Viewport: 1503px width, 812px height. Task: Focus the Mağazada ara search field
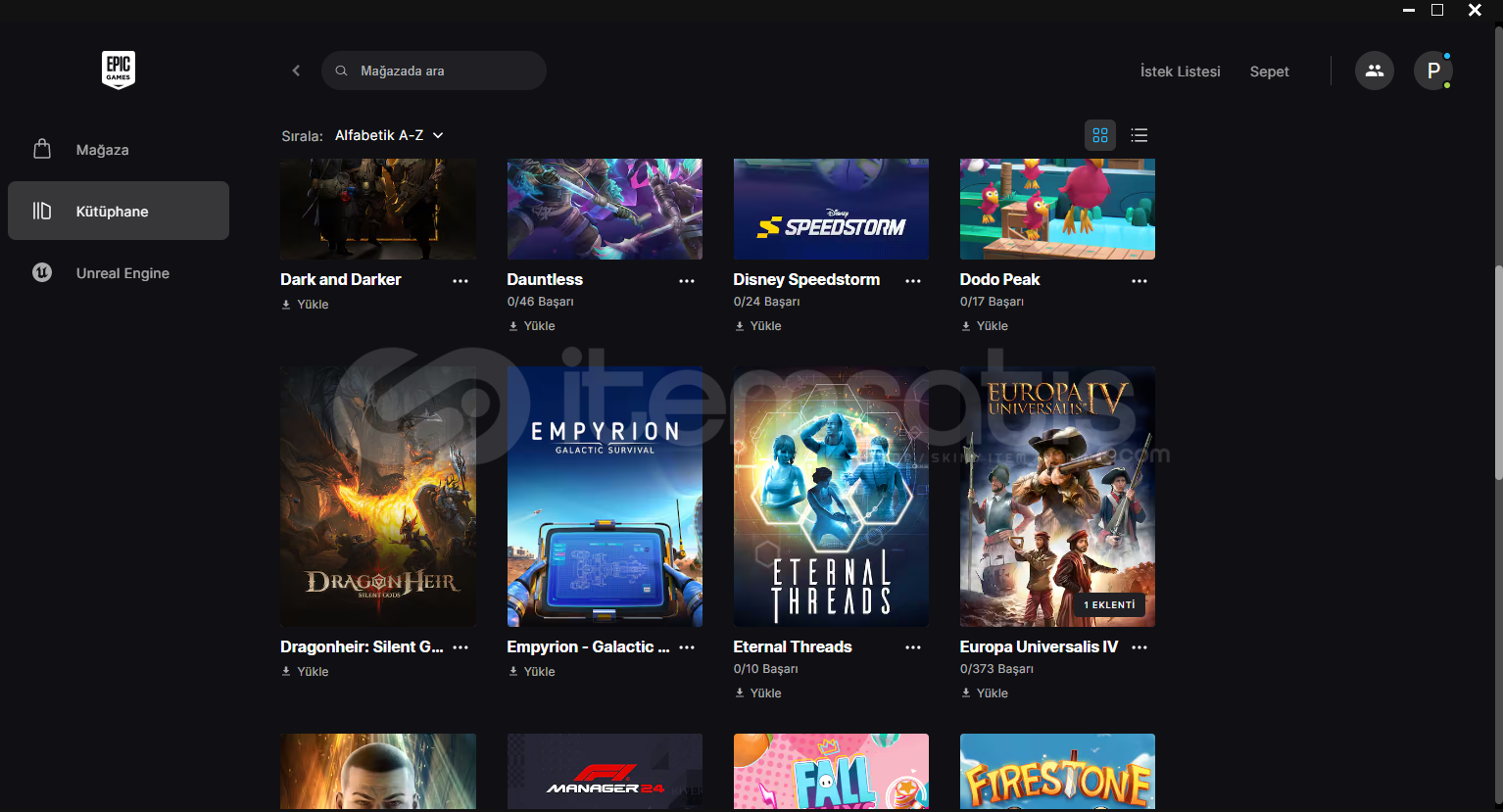point(434,71)
